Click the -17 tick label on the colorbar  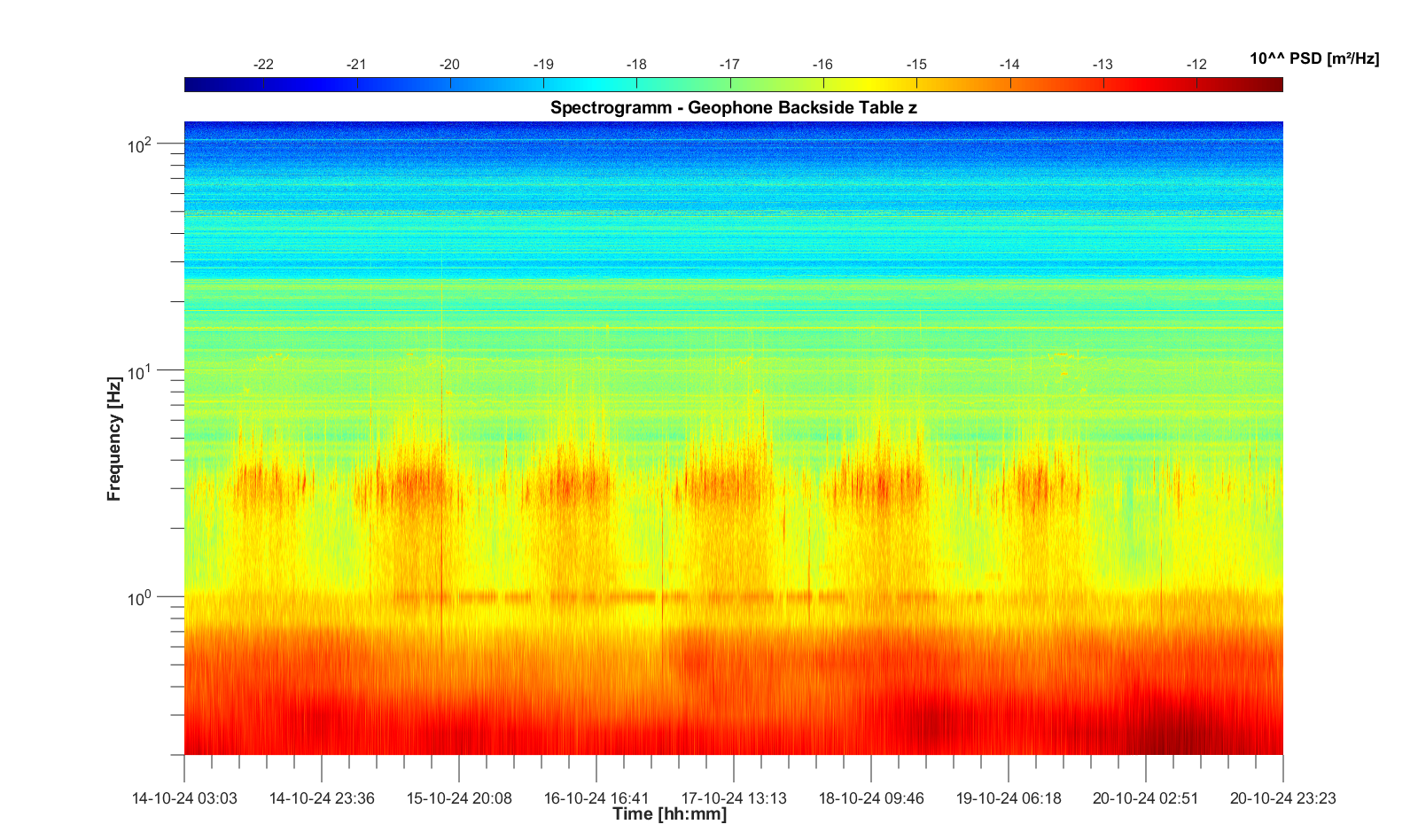tap(729, 64)
